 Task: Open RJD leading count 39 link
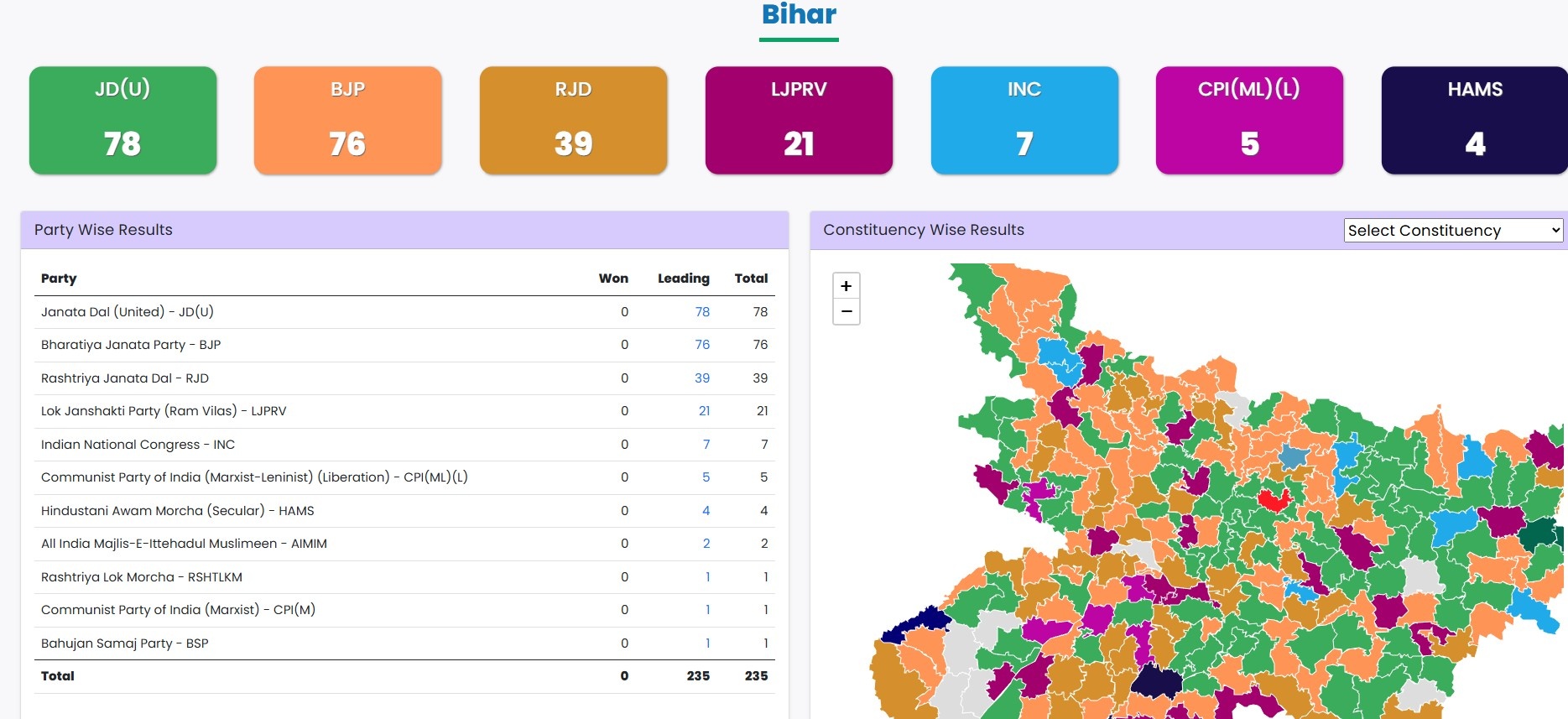tap(702, 378)
